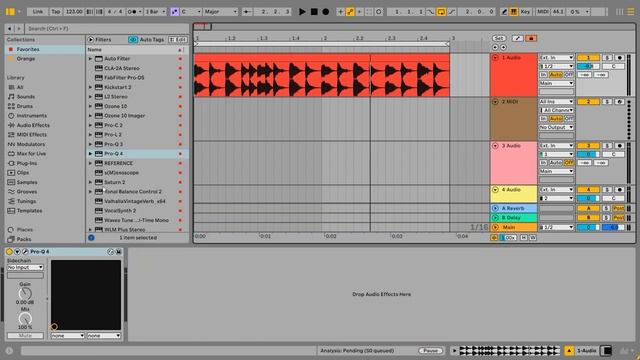Toggle Follow playback button
The image size is (640, 360).
(247, 12)
